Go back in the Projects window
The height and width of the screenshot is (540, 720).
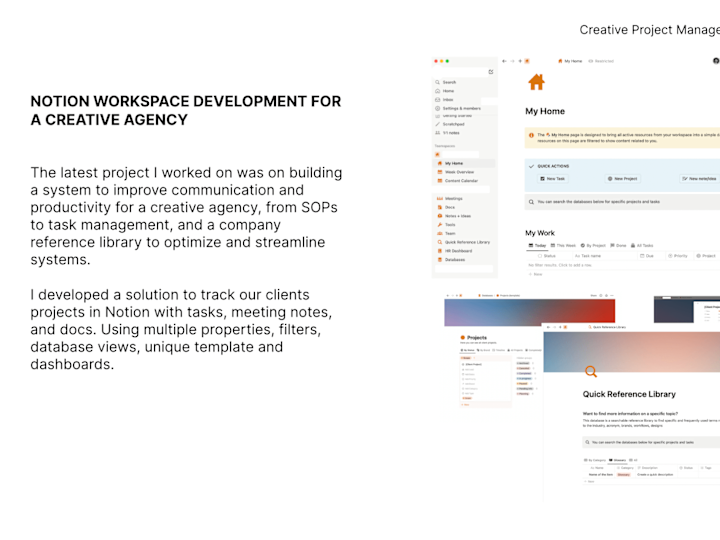click(x=449, y=296)
